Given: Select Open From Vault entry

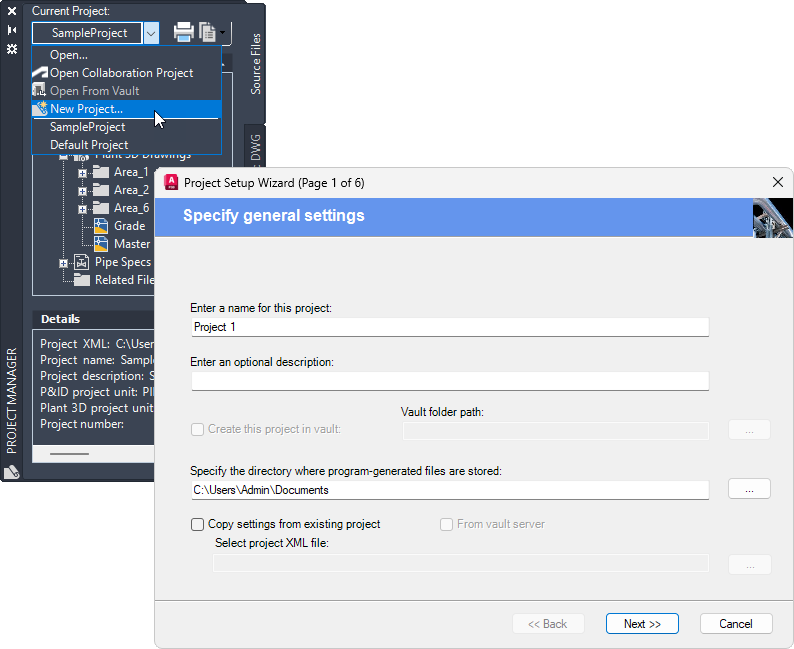Looking at the screenshot, I should point(127,91).
